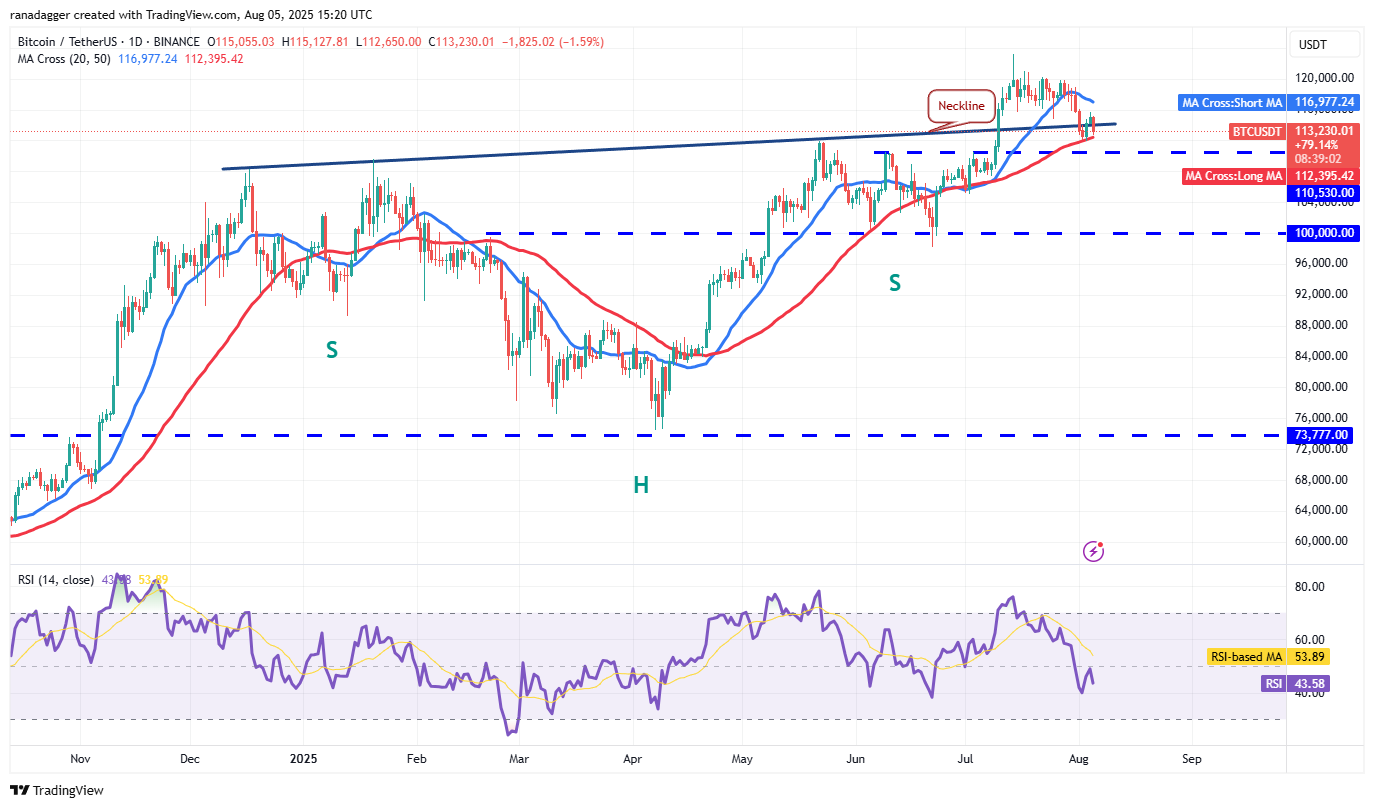Click the BTCUSDT last price label

point(1257,131)
